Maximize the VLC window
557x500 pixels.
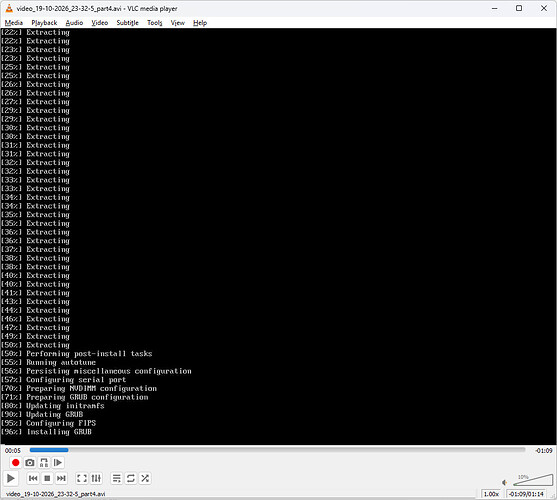click(x=519, y=8)
